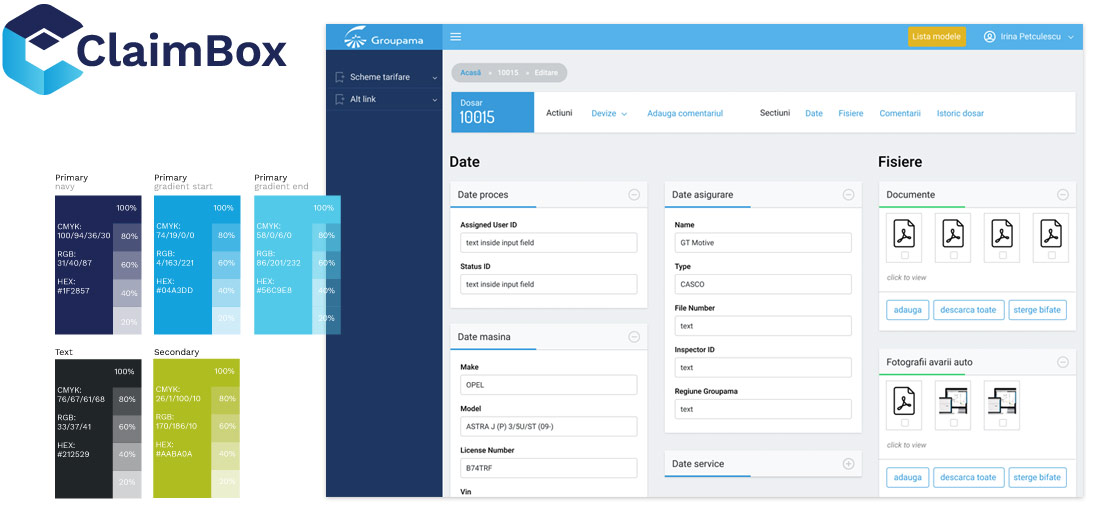Click the Alt link sidebar icon
The image size is (1094, 523).
click(x=340, y=100)
